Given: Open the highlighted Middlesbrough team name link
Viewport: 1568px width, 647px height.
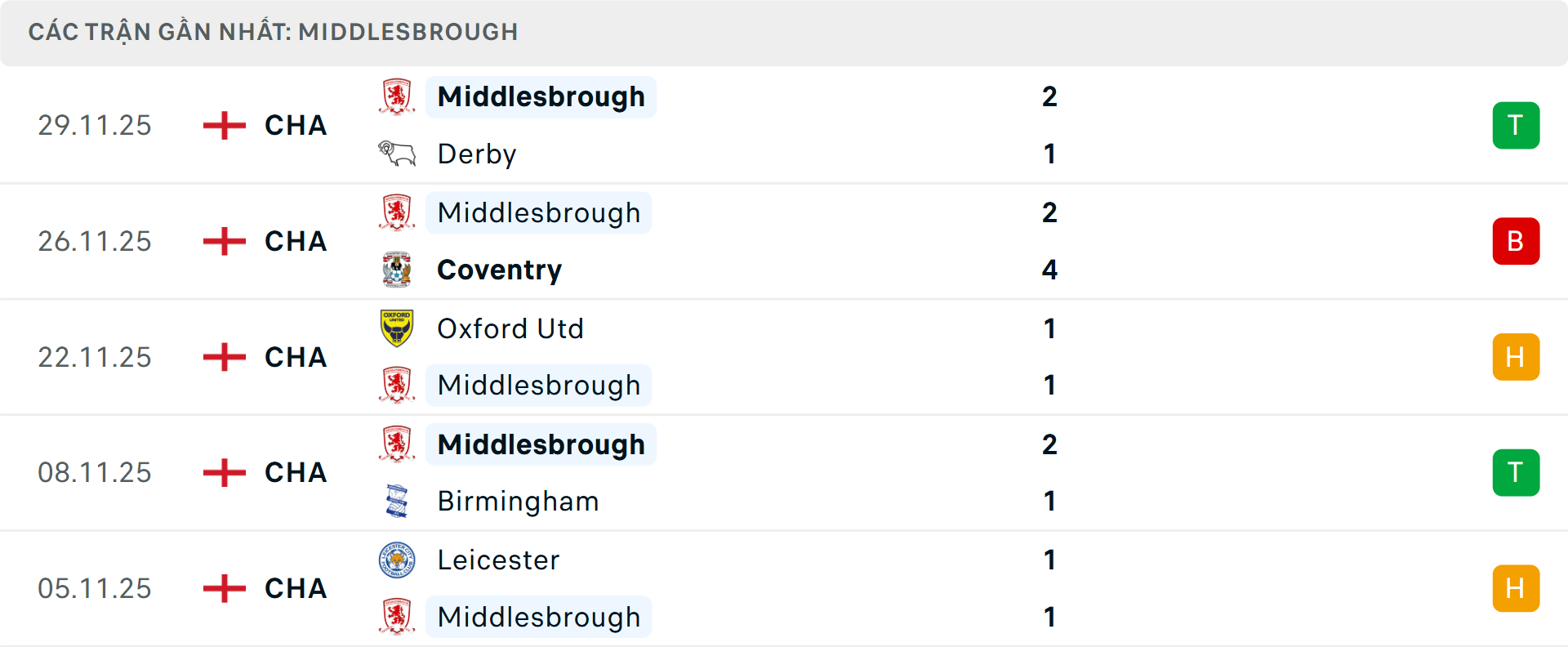Looking at the screenshot, I should [540, 96].
